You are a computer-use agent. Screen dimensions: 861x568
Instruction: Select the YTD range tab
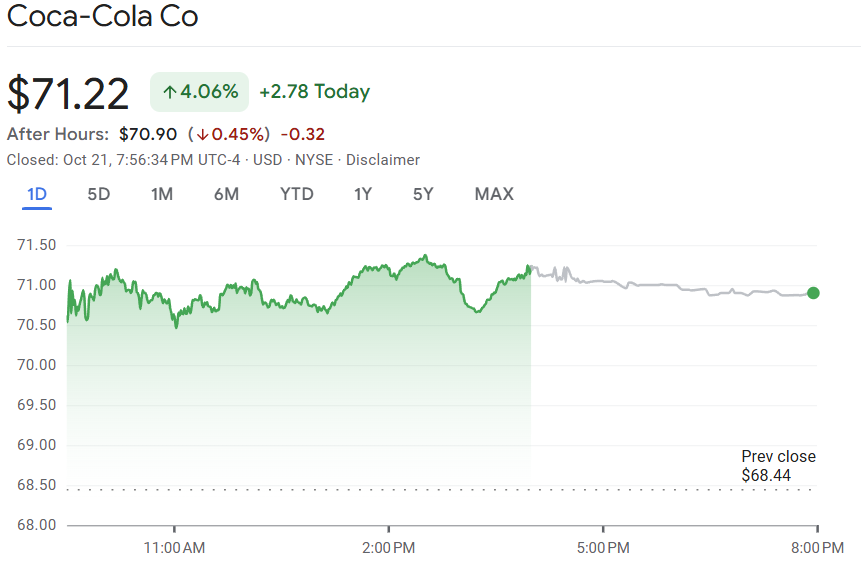point(296,194)
